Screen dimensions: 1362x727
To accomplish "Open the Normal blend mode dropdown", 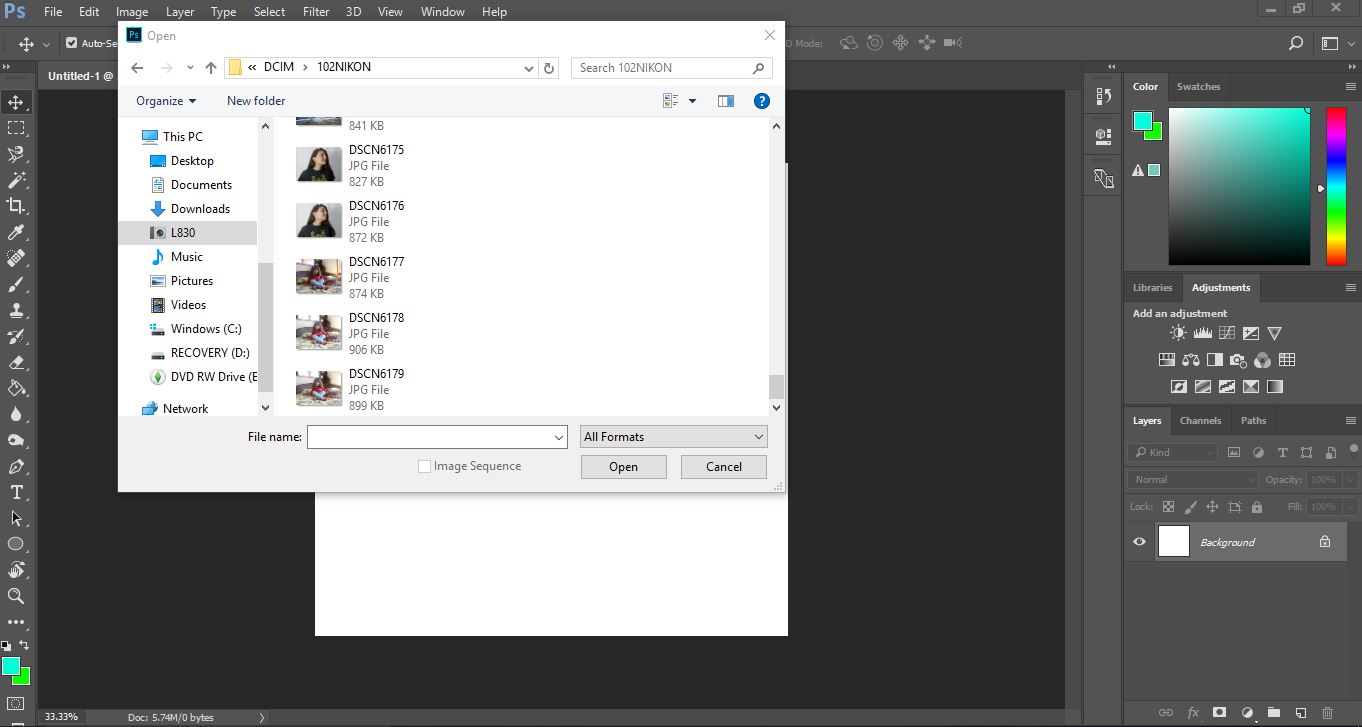I will click(1193, 479).
